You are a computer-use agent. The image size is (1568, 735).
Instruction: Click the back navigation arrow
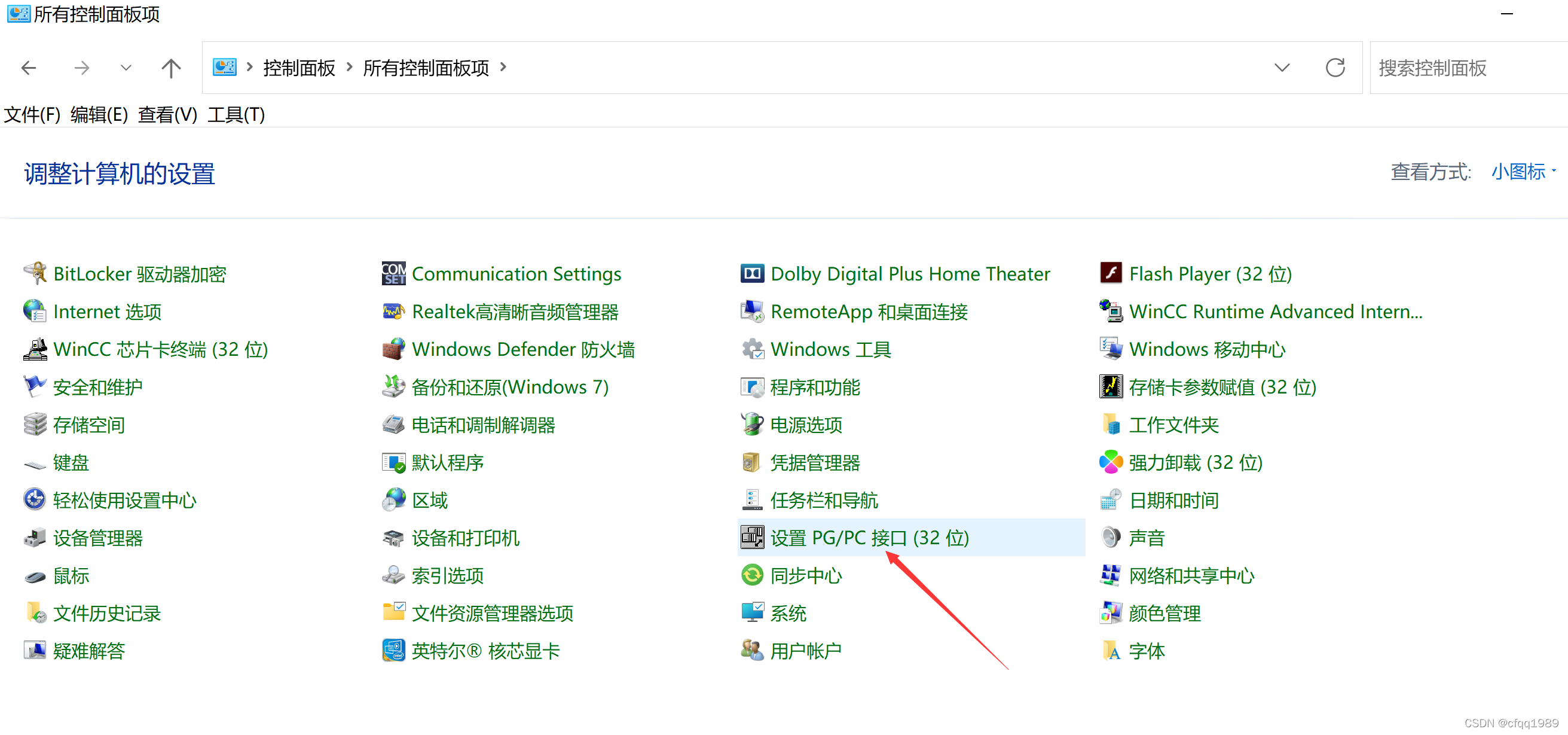(x=29, y=68)
